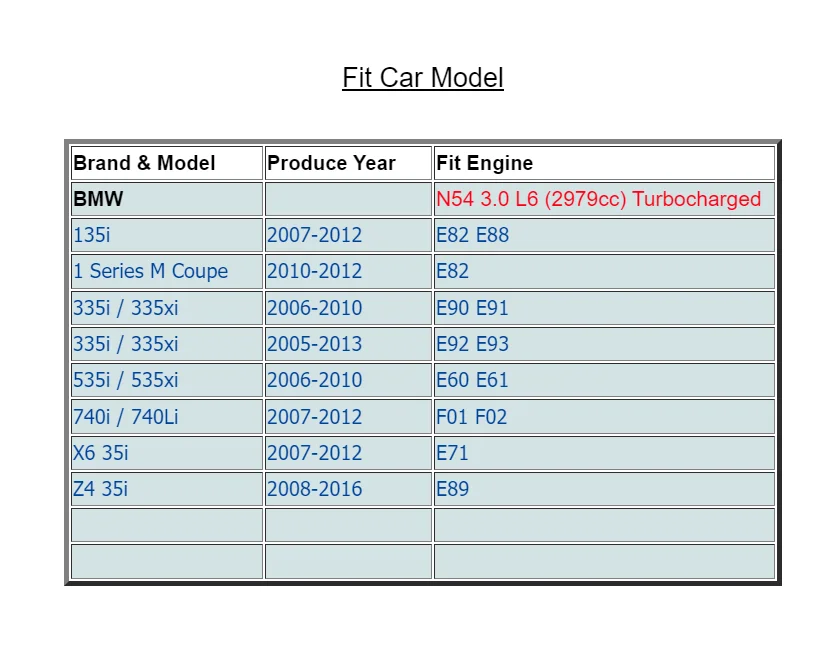Viewport: 839px width, 652px height.
Task: Click the 'Fit Car Model' heading
Action: coord(422,78)
